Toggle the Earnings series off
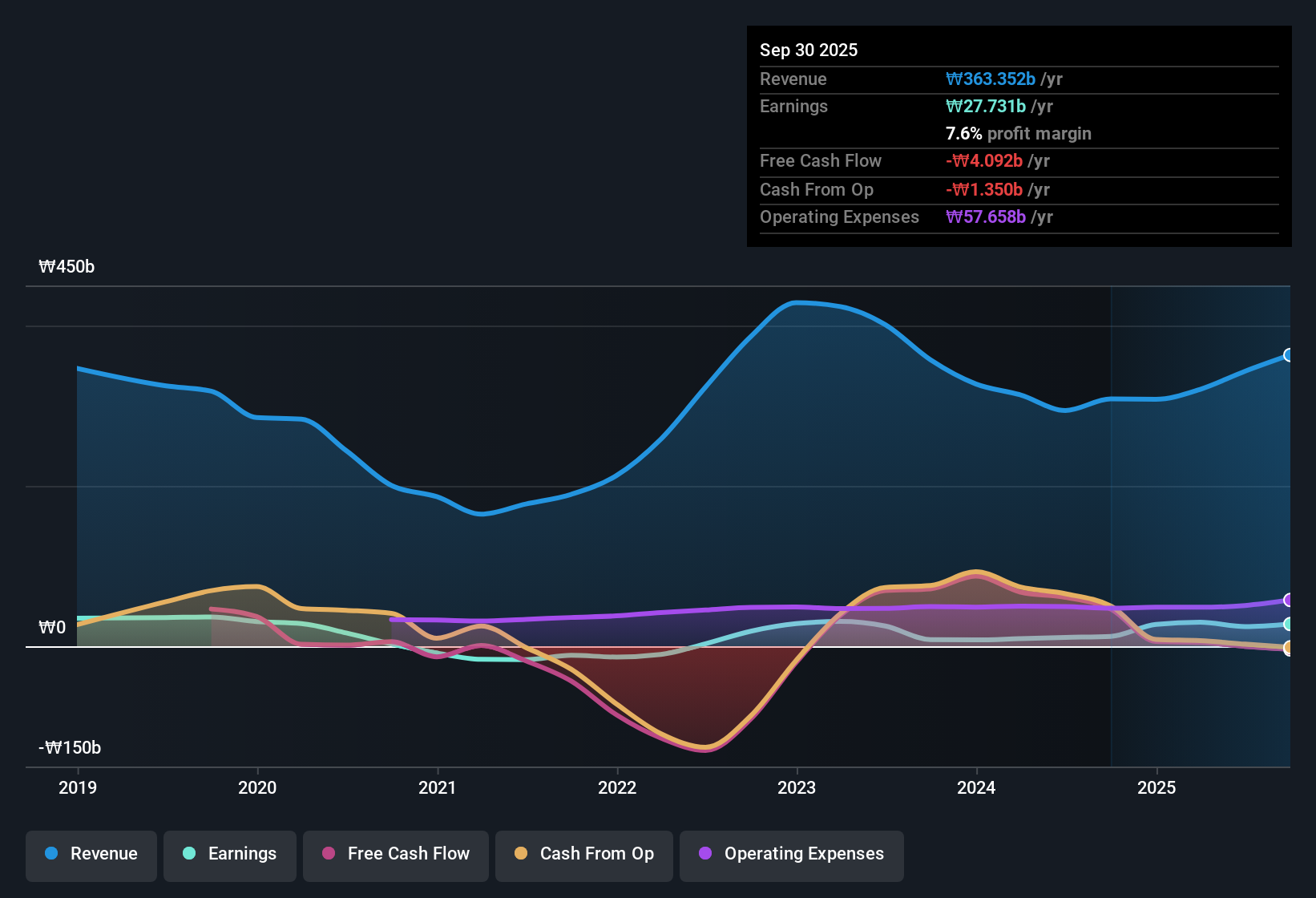Viewport: 1316px width, 898px height. tap(230, 854)
